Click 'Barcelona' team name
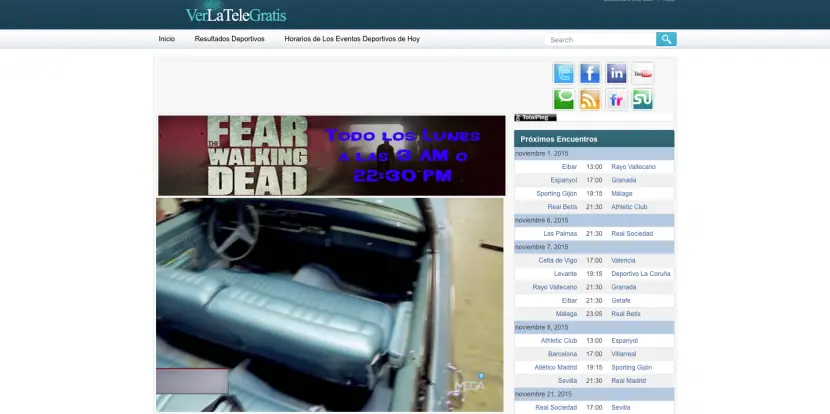 [562, 354]
